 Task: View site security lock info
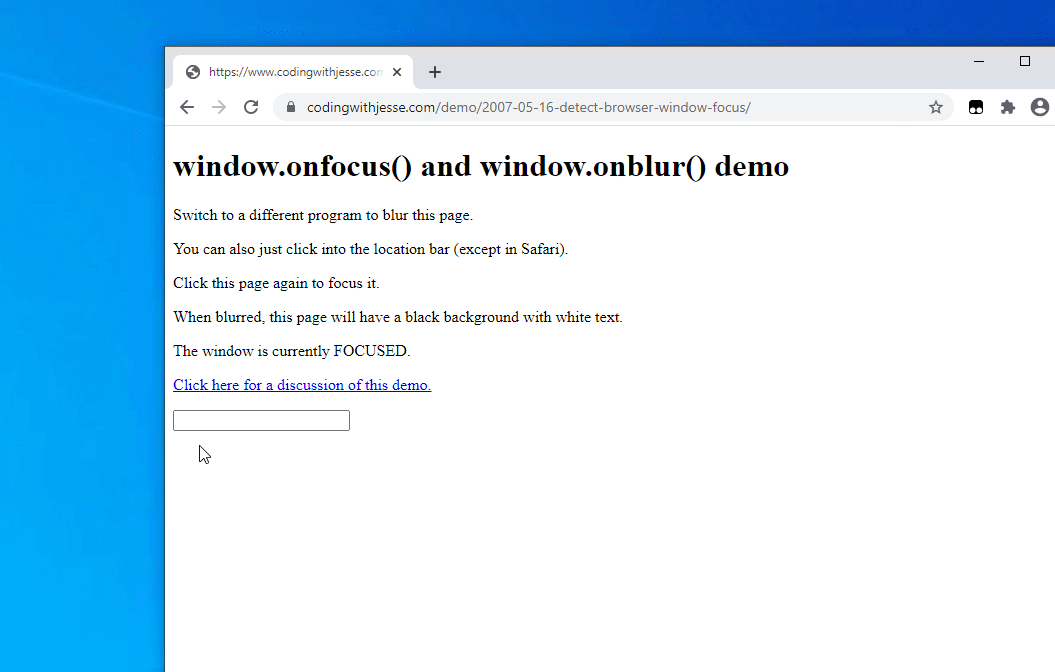point(291,107)
